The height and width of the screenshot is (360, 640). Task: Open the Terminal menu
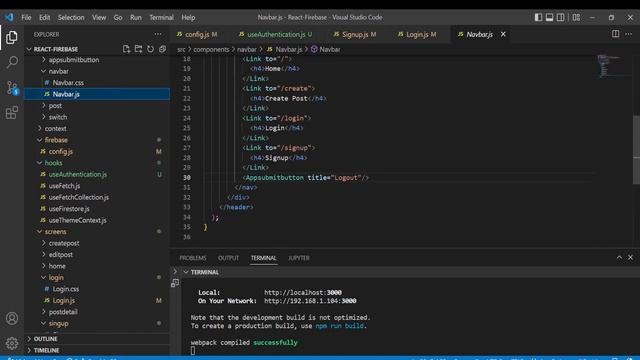[x=161, y=18]
